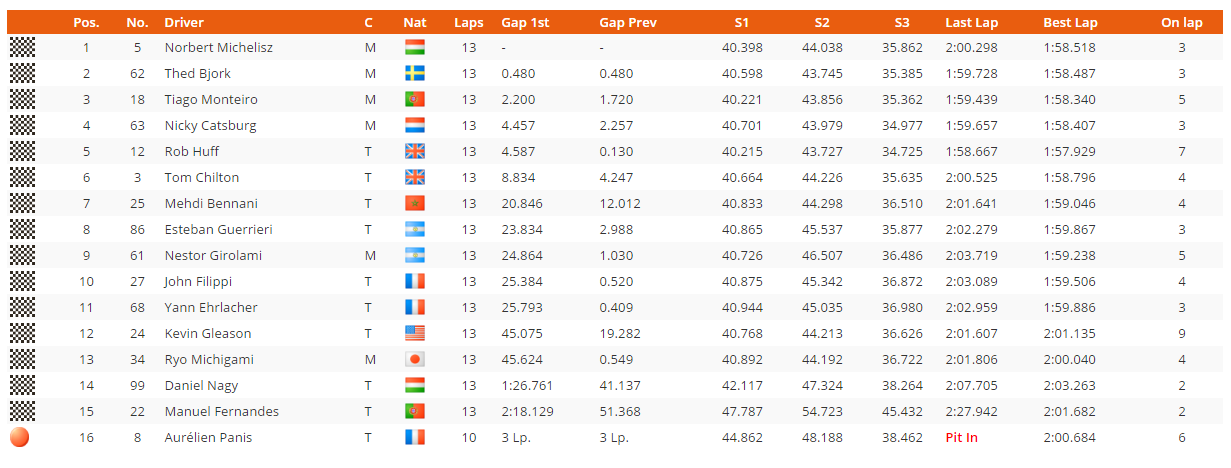This screenshot has height=468, width=1231.
Task: Click the S2 sector column header
Action: pos(822,22)
